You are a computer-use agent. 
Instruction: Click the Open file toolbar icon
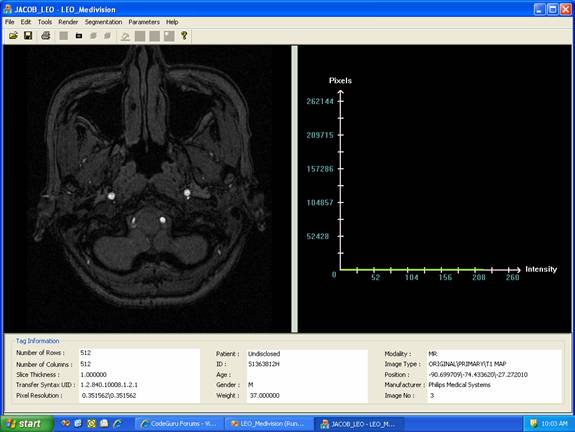pos(13,36)
